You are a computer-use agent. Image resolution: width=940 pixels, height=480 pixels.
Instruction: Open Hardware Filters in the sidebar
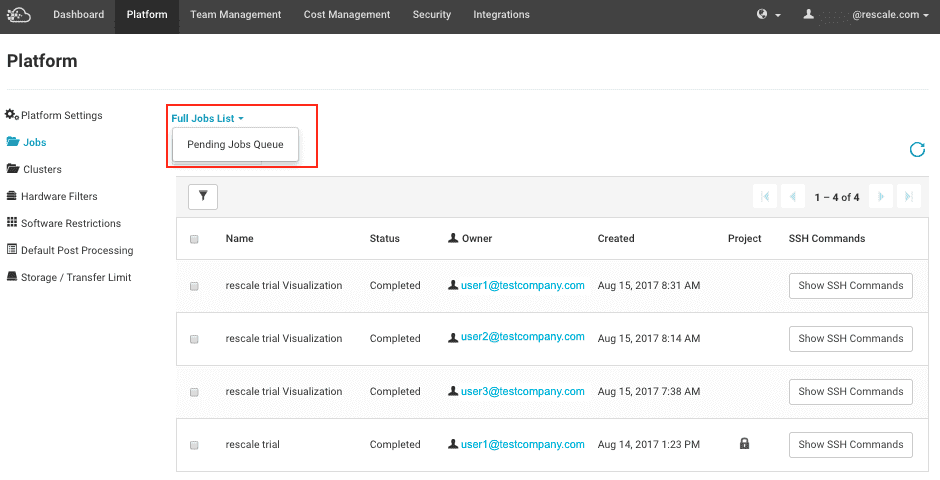[59, 196]
